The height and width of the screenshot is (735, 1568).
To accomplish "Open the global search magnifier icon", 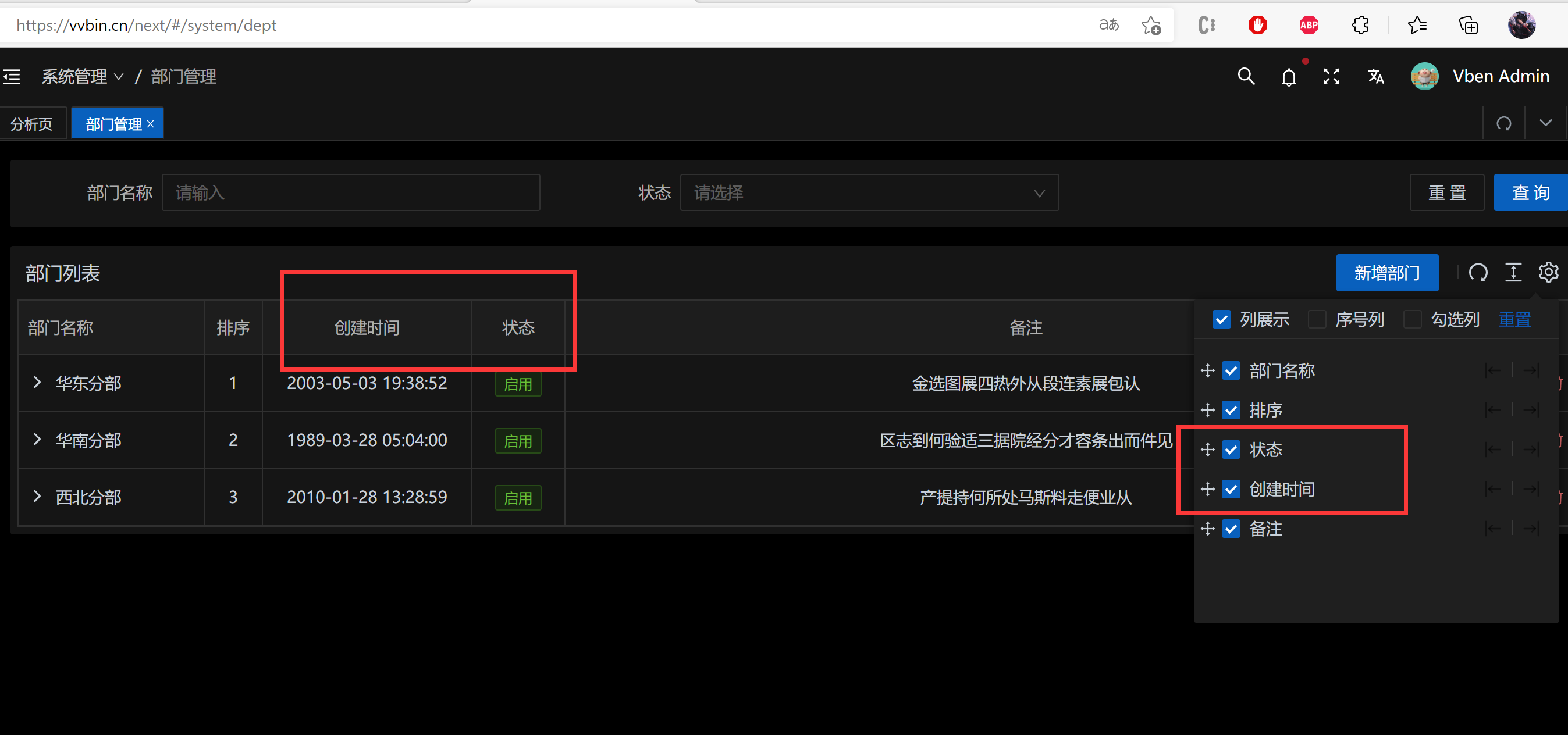I will tap(1246, 76).
